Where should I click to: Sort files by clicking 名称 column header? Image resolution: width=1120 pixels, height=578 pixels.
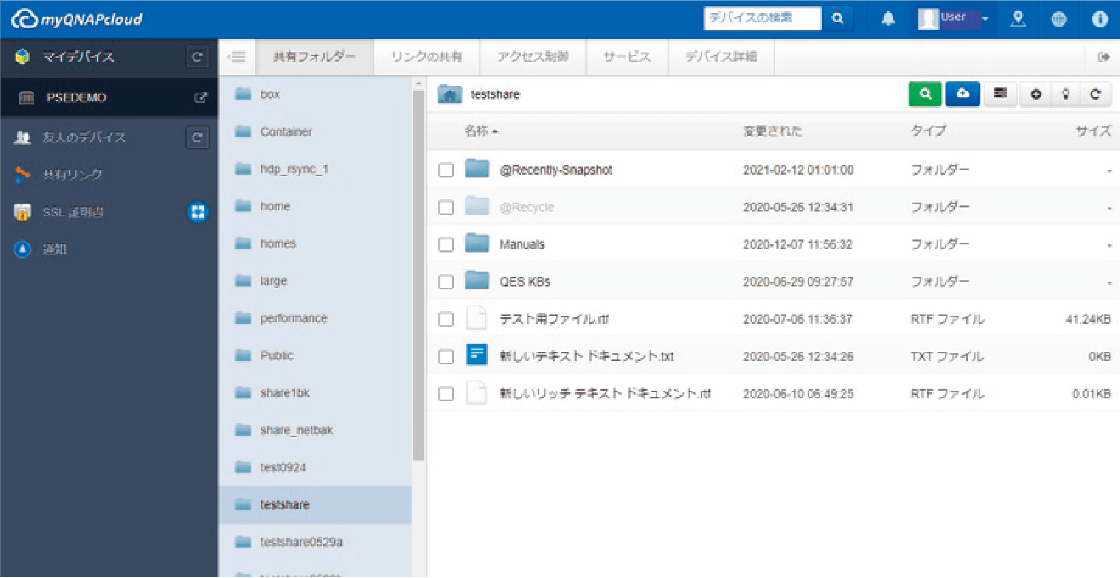(466, 130)
